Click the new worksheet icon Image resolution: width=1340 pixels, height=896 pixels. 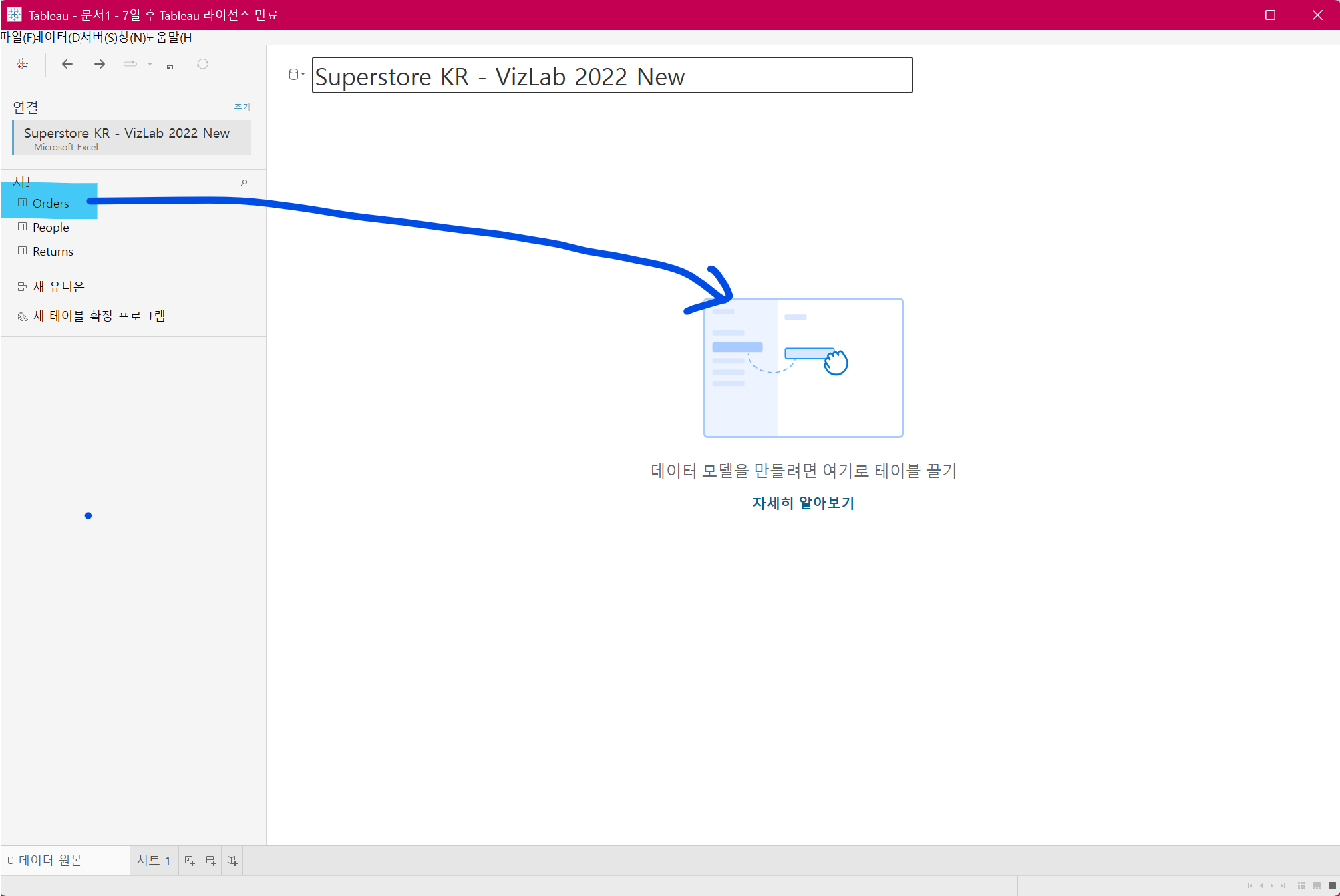pos(190,861)
